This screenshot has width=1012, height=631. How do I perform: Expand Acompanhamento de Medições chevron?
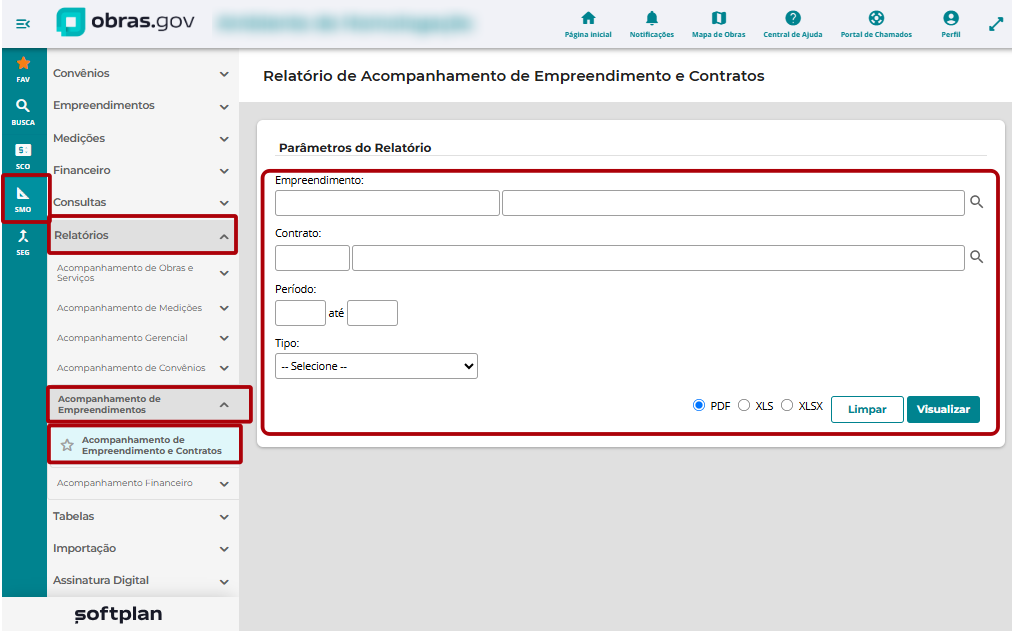tap(224, 308)
